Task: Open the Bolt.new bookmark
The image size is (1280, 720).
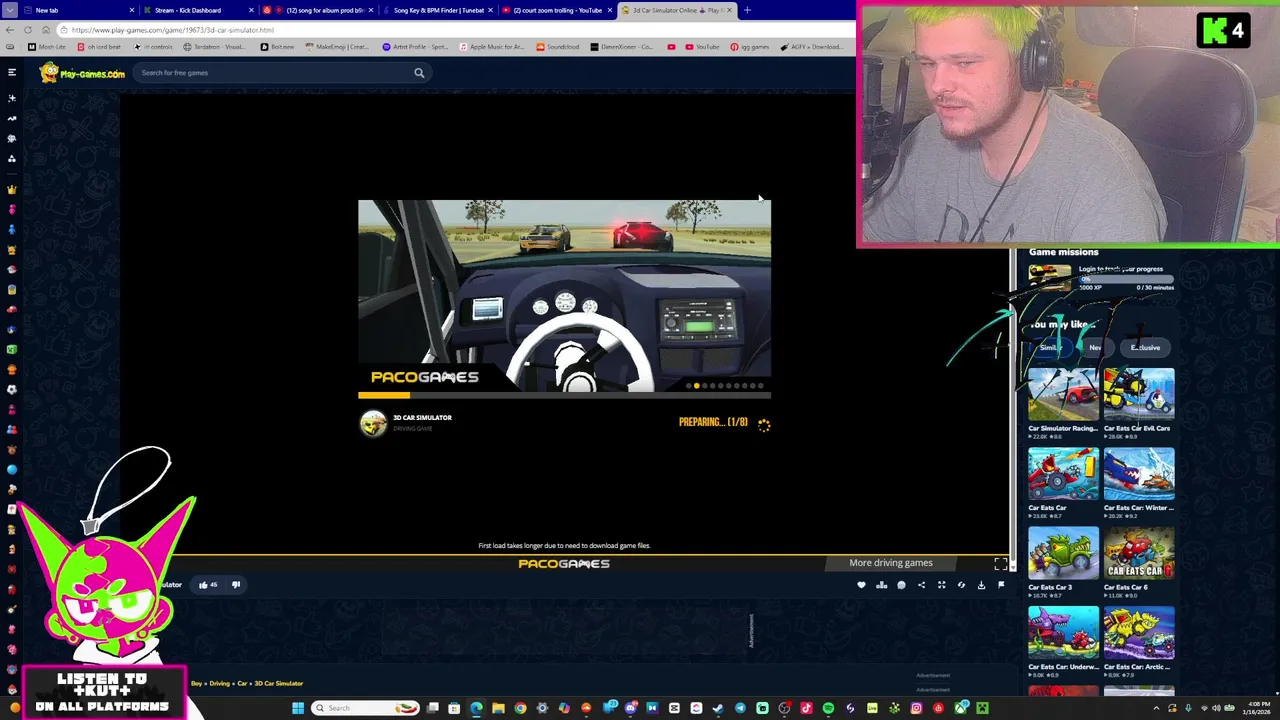Action: [278, 47]
